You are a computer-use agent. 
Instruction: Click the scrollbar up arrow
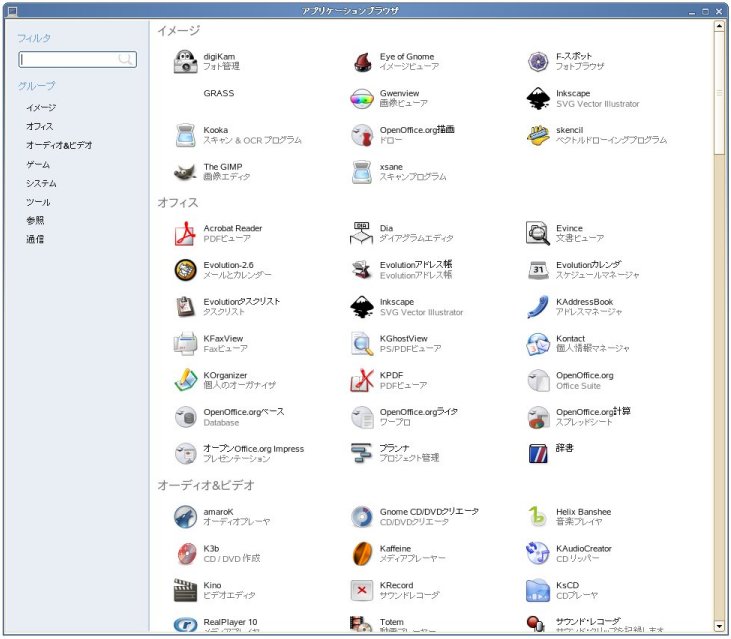click(719, 26)
